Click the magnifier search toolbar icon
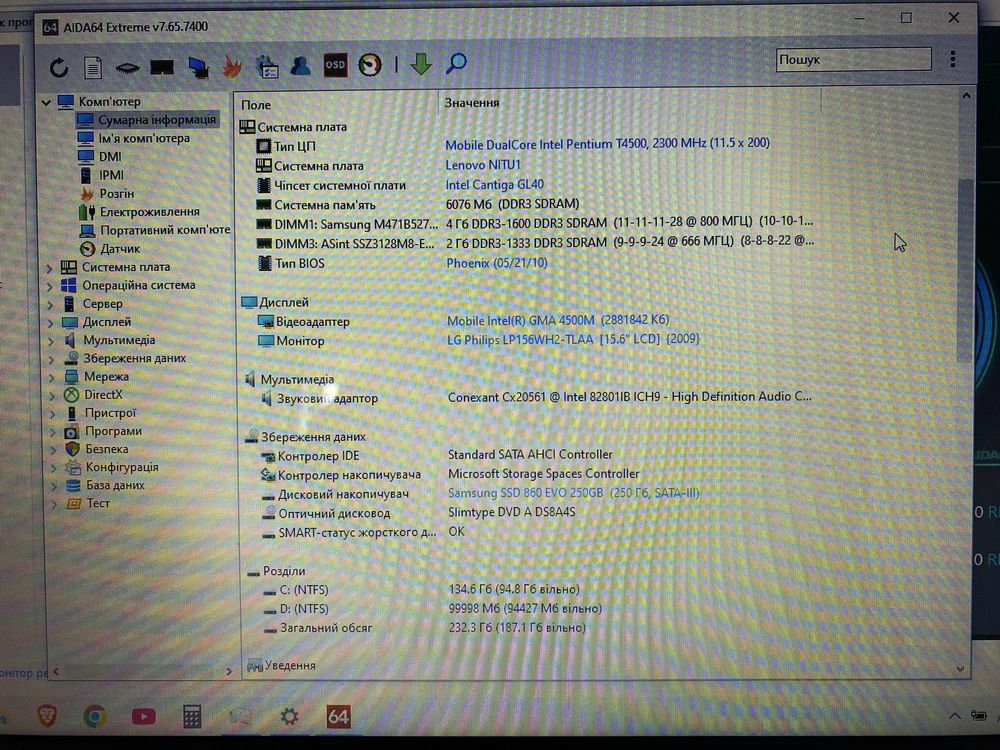Viewport: 1000px width, 750px height. (456, 63)
